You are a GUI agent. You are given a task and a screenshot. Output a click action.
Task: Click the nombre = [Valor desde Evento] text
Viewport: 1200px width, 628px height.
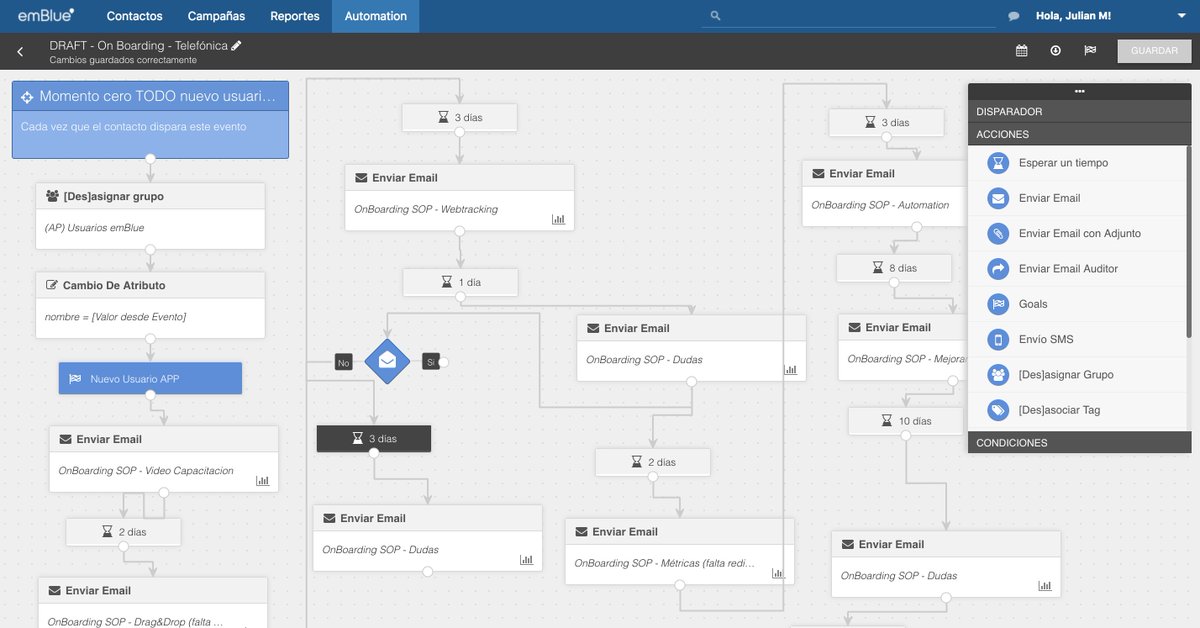[x=115, y=316]
